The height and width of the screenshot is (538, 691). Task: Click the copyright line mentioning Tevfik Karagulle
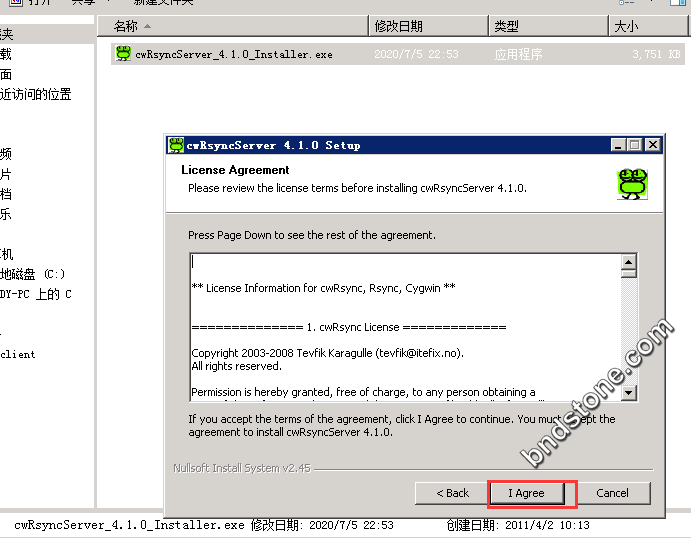point(328,353)
